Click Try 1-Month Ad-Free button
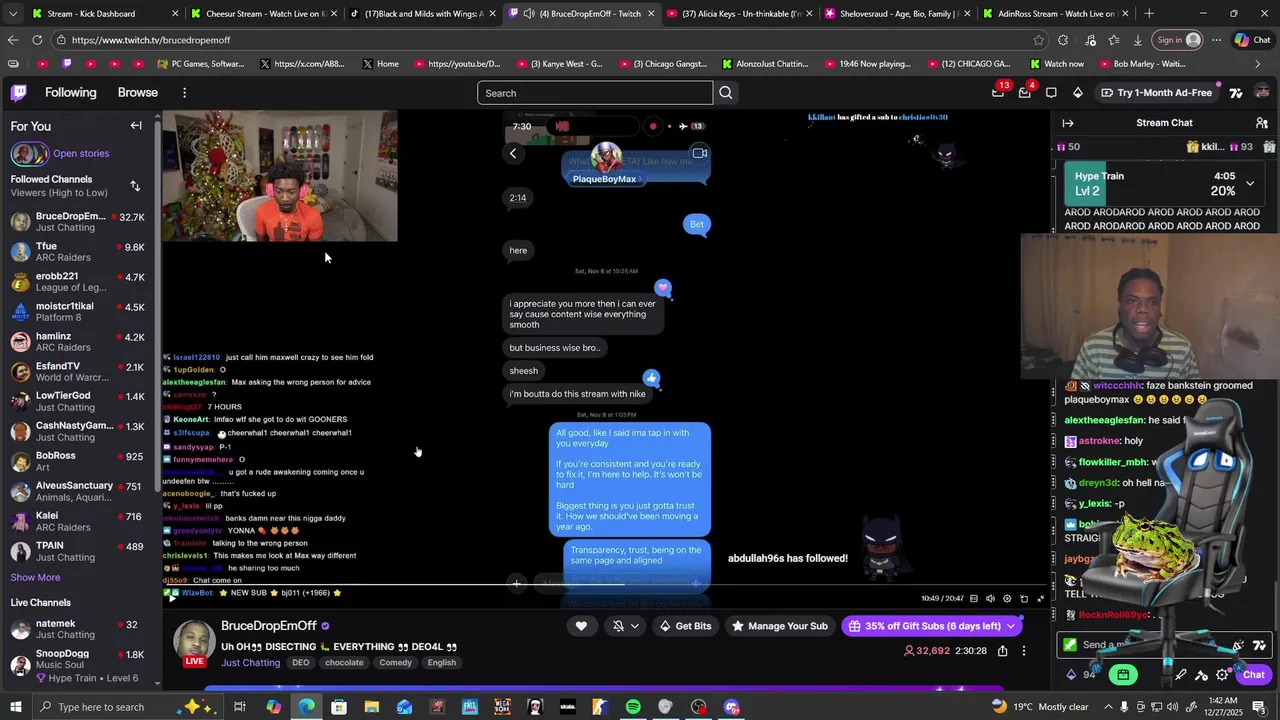1280x720 pixels. 1156,93
